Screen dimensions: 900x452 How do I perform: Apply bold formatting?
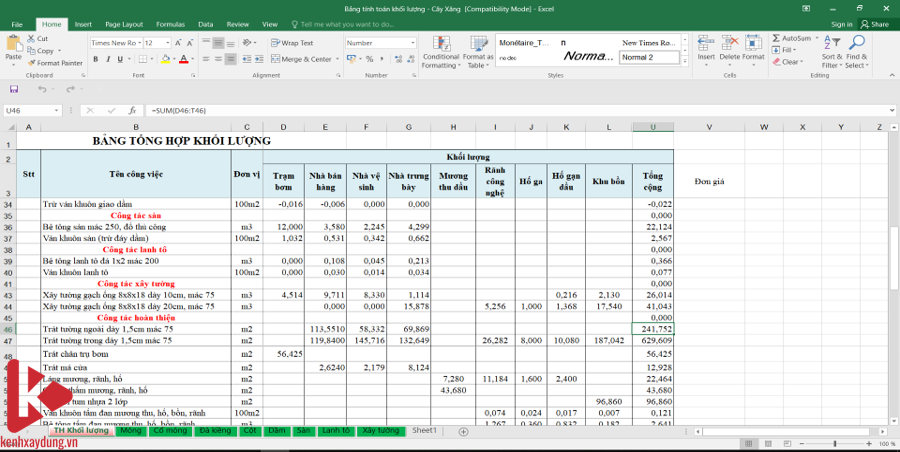(95, 60)
